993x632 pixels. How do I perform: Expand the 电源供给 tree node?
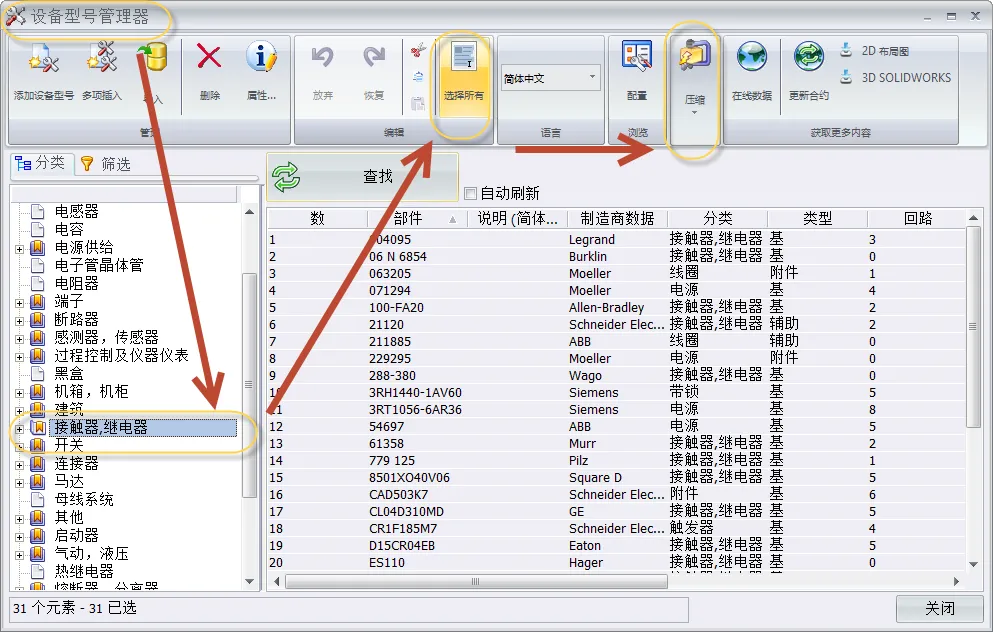coord(20,249)
